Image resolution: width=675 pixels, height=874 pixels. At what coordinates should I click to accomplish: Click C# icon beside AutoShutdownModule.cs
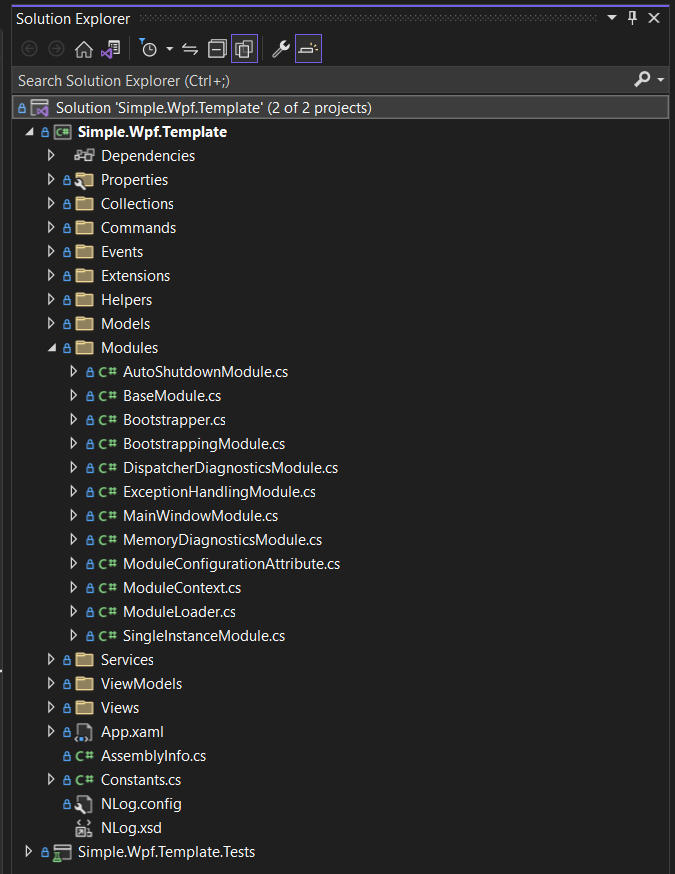click(x=108, y=372)
